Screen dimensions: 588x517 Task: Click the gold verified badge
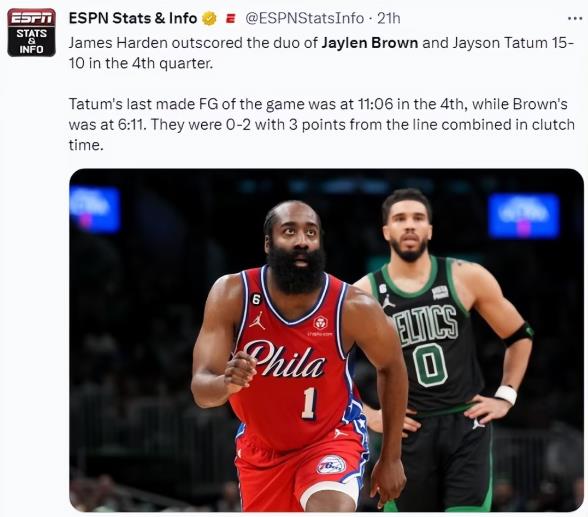click(209, 18)
